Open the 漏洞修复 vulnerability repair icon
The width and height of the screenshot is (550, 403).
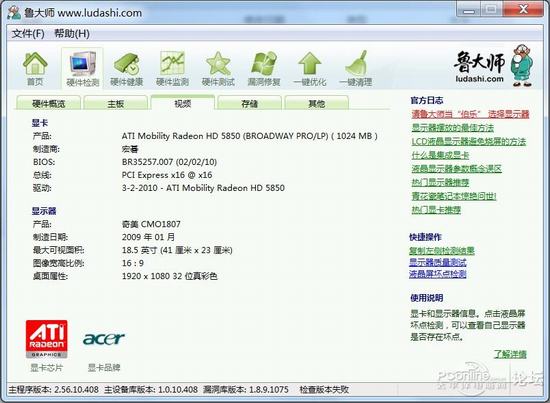(264, 69)
